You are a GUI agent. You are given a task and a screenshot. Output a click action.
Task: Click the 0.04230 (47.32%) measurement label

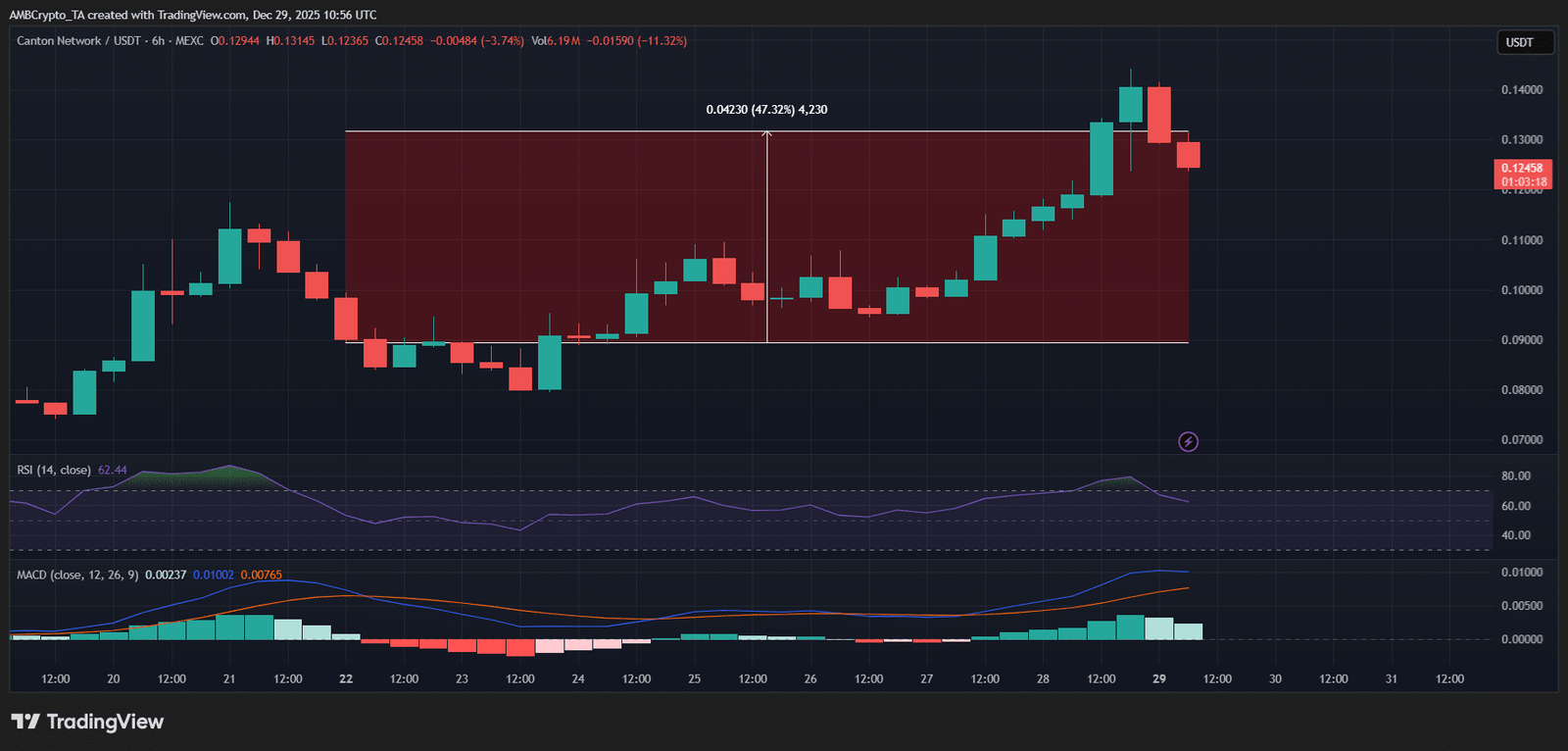point(766,110)
